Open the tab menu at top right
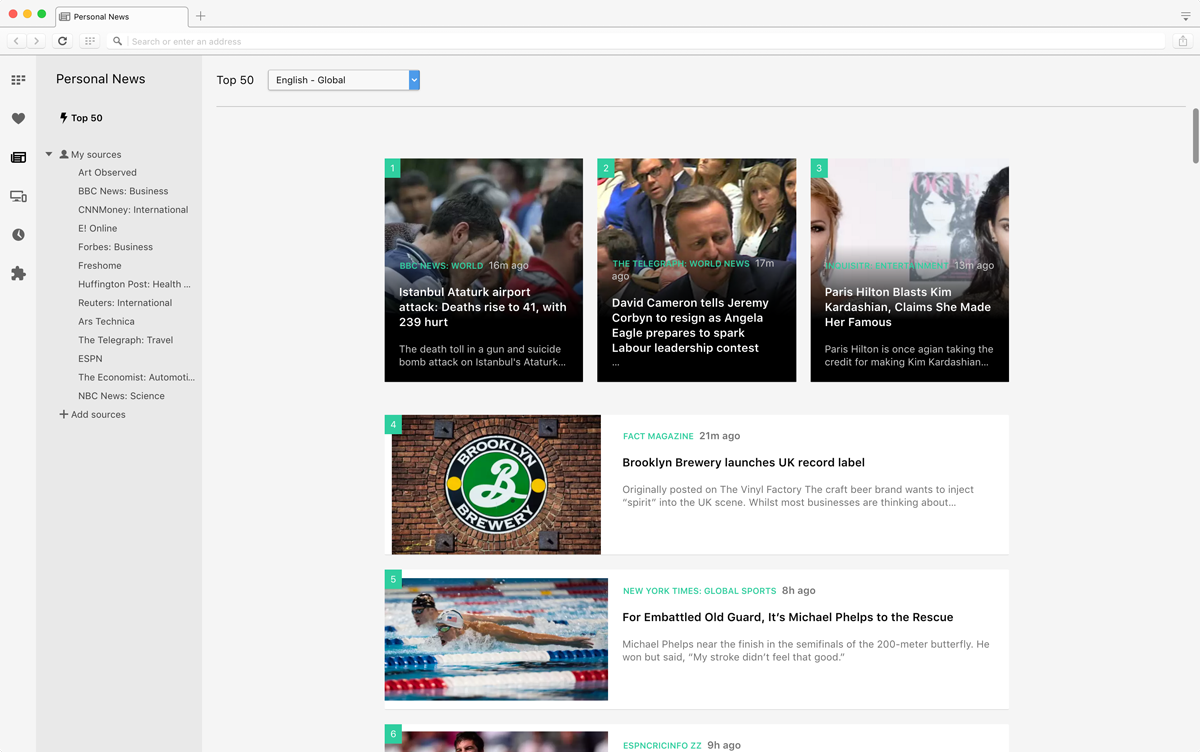This screenshot has width=1200, height=752. coord(1185,16)
